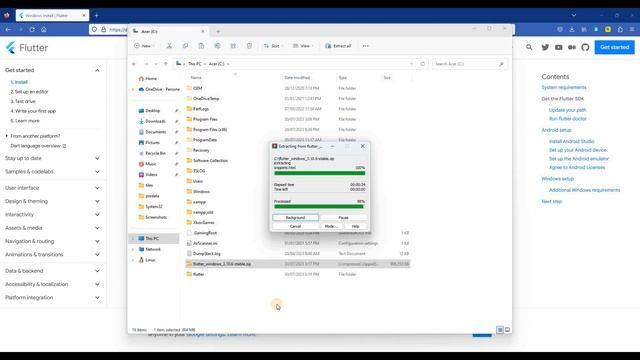The width and height of the screenshot is (640, 360).
Task: Expand the Samples & codelabs section
Action: 97,172
